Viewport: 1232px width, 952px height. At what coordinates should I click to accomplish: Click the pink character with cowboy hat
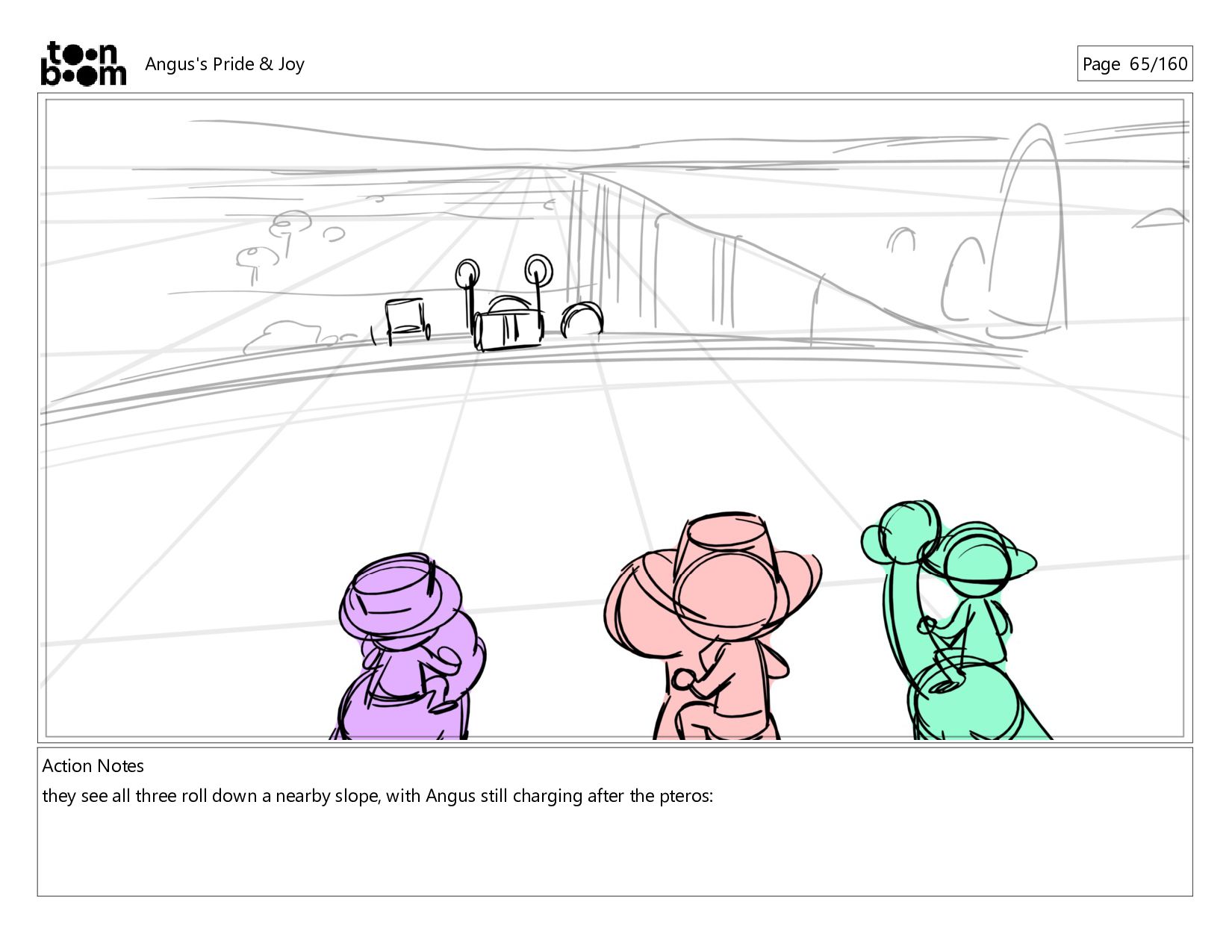[x=713, y=626]
